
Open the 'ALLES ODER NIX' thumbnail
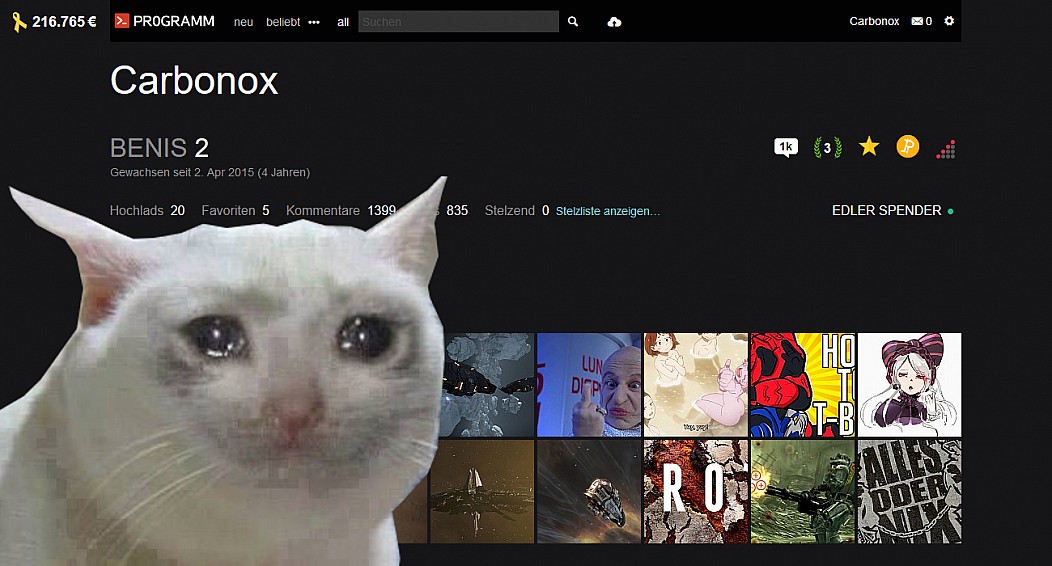[x=909, y=492]
